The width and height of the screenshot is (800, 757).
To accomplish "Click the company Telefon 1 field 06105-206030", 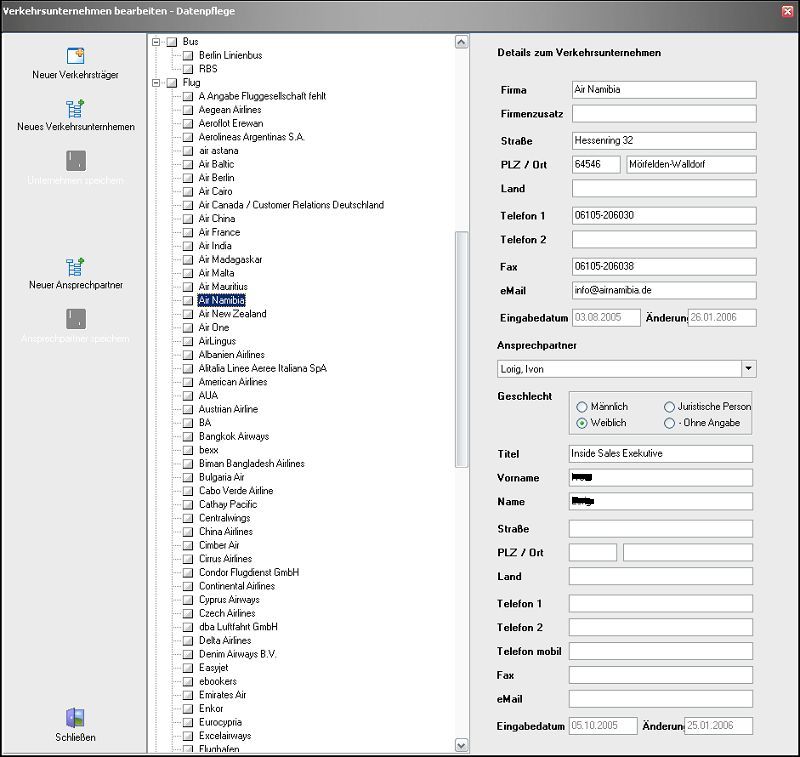I will pyautogui.click(x=664, y=215).
